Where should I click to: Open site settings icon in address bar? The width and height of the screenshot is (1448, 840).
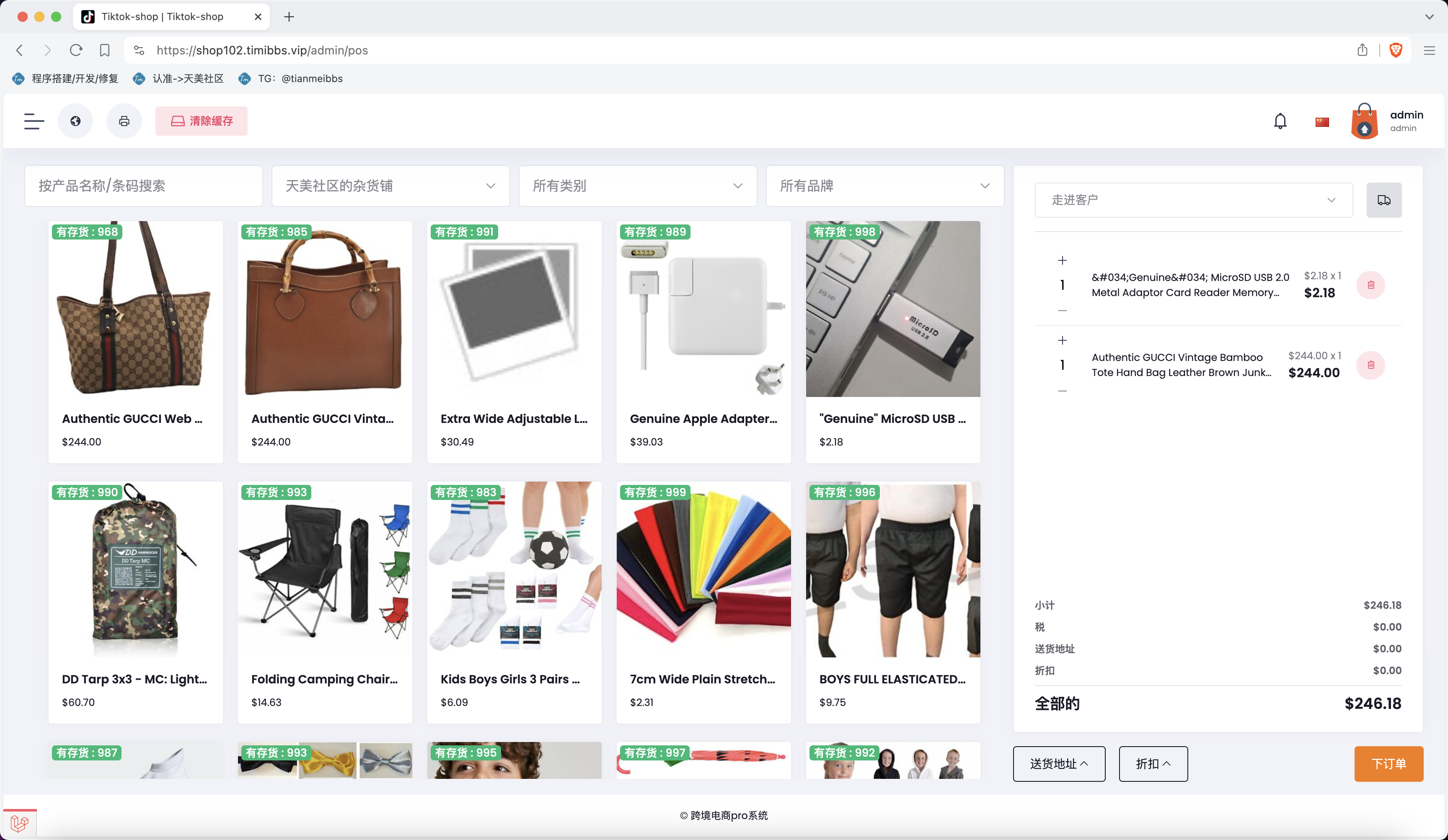click(x=139, y=51)
